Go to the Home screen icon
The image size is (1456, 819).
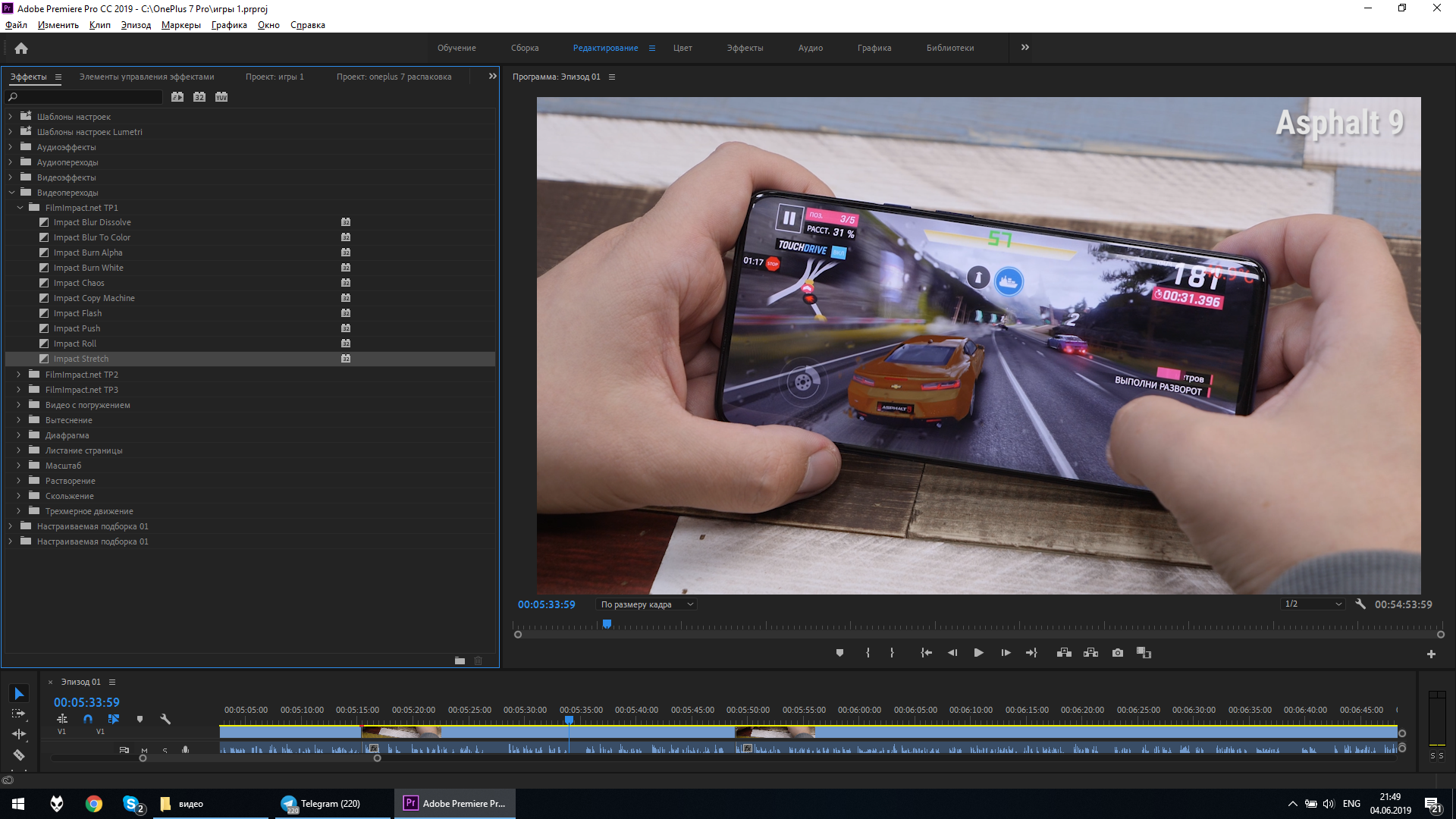pyautogui.click(x=21, y=48)
